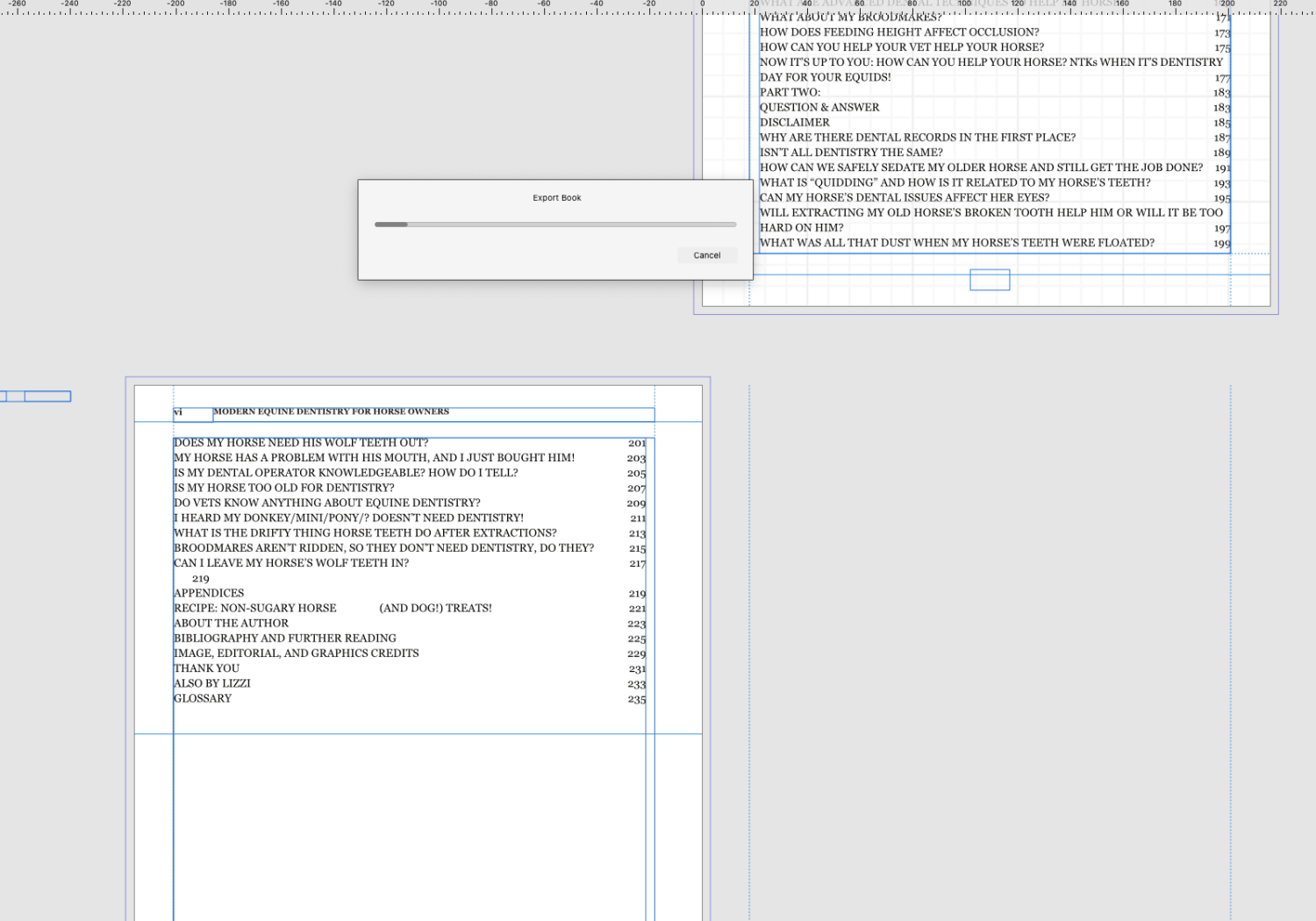Click the Export Book progress bar
The width and height of the screenshot is (1316, 921).
[x=554, y=225]
